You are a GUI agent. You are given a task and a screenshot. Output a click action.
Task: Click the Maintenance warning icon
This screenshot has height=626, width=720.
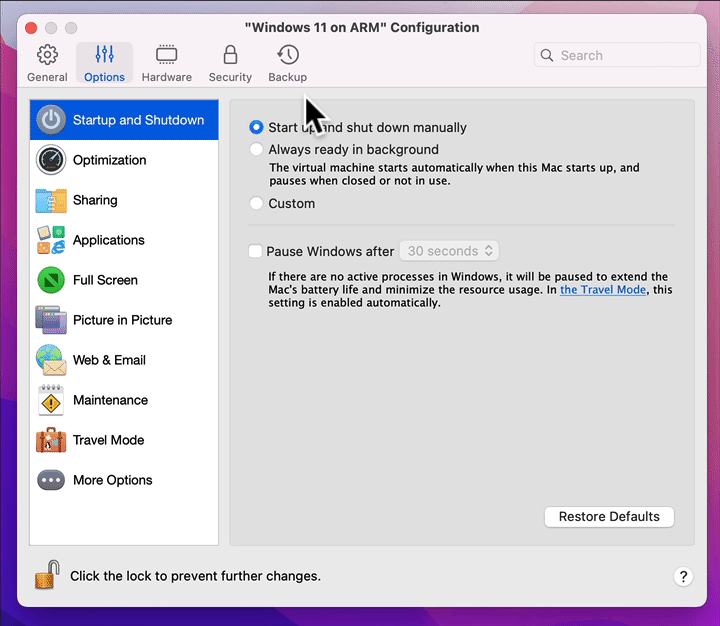[x=51, y=400]
